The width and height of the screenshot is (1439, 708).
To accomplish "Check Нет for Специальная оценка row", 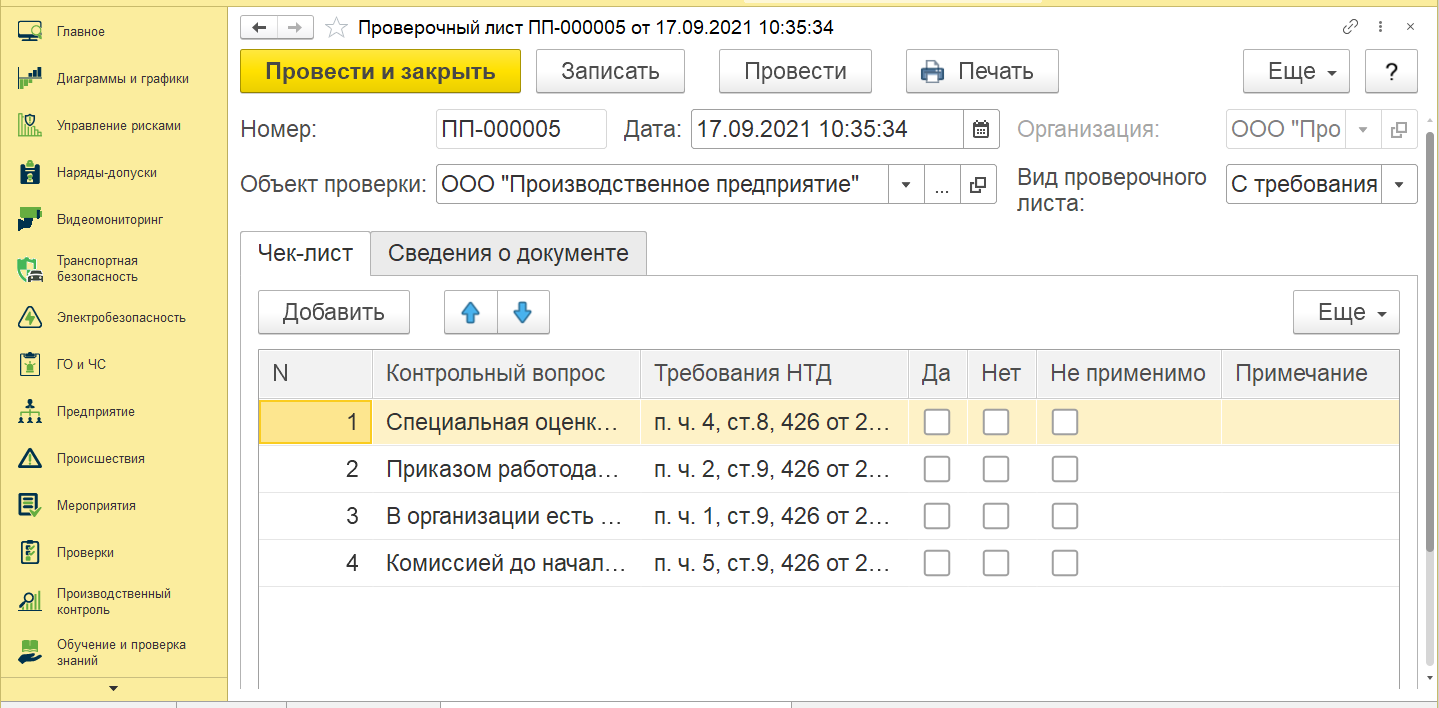I will (x=996, y=422).
